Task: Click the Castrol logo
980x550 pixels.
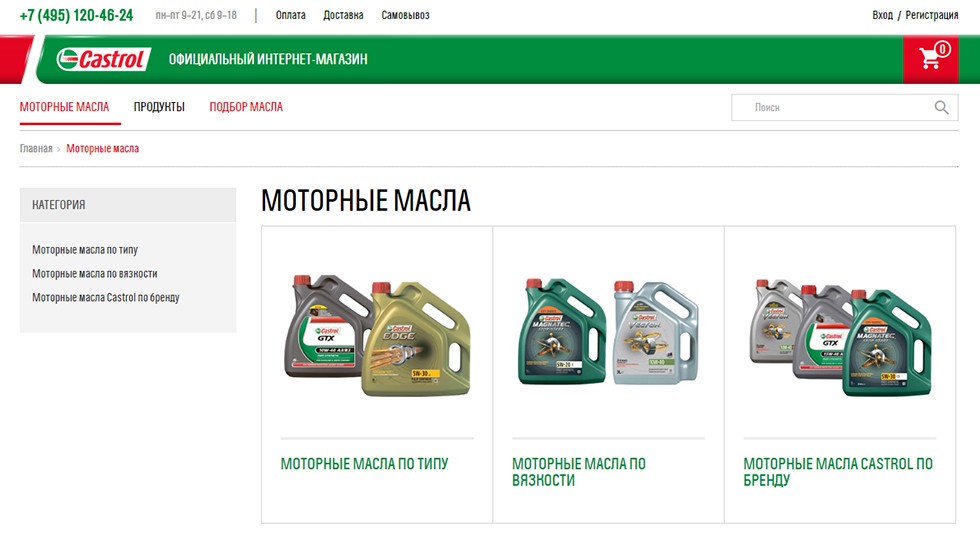Action: coord(103,59)
